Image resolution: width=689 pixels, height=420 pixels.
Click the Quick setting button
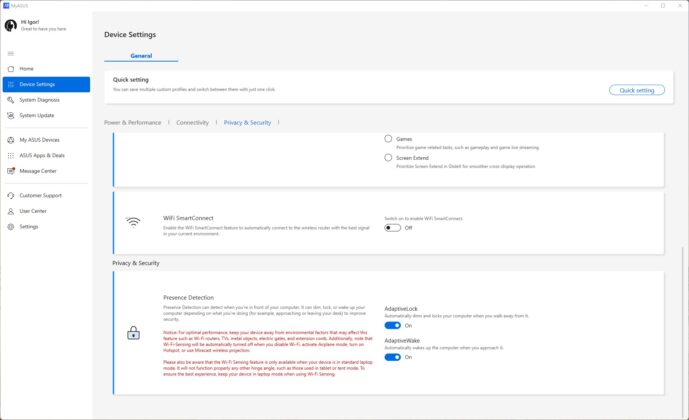[x=637, y=90]
